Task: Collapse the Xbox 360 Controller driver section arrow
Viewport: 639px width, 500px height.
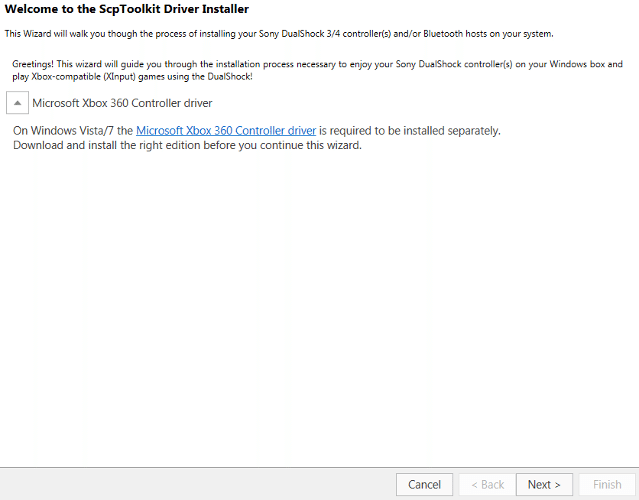Action: [17, 103]
